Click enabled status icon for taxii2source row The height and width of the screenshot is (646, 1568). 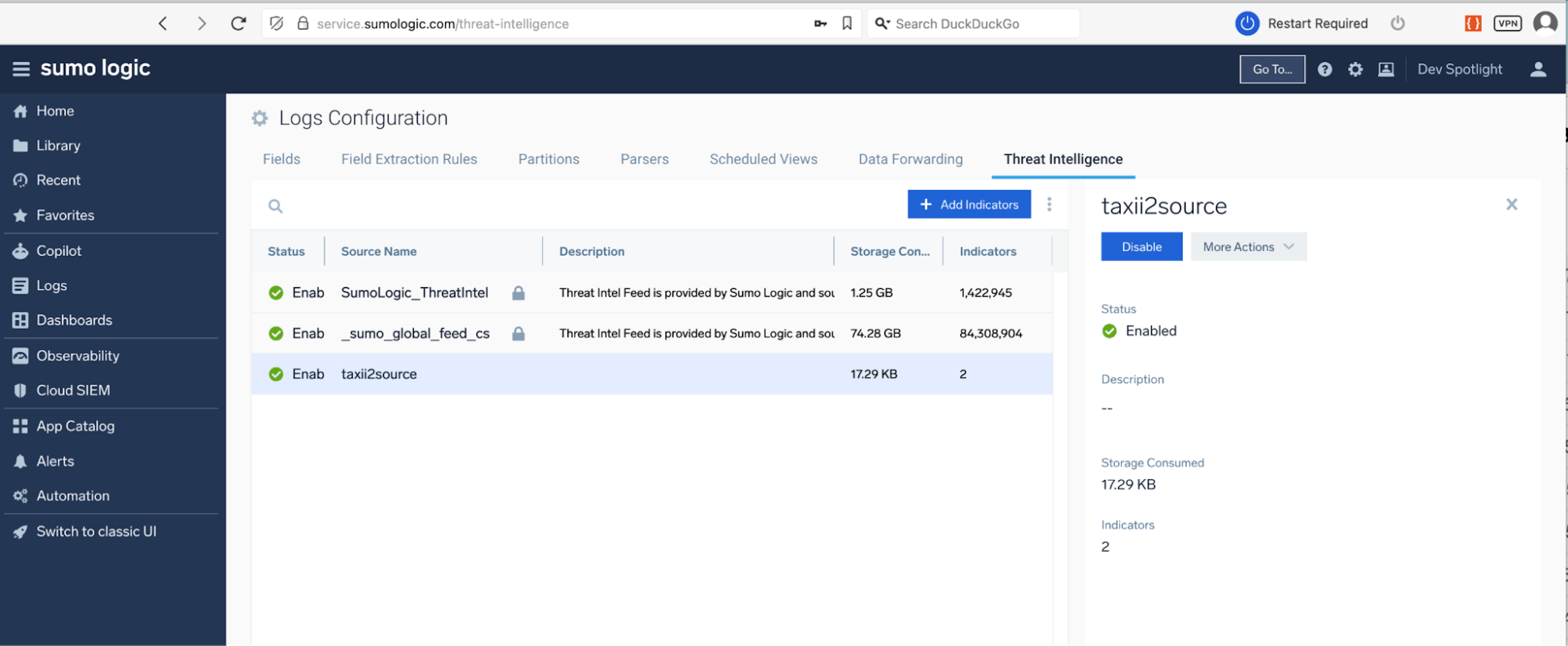(x=276, y=374)
